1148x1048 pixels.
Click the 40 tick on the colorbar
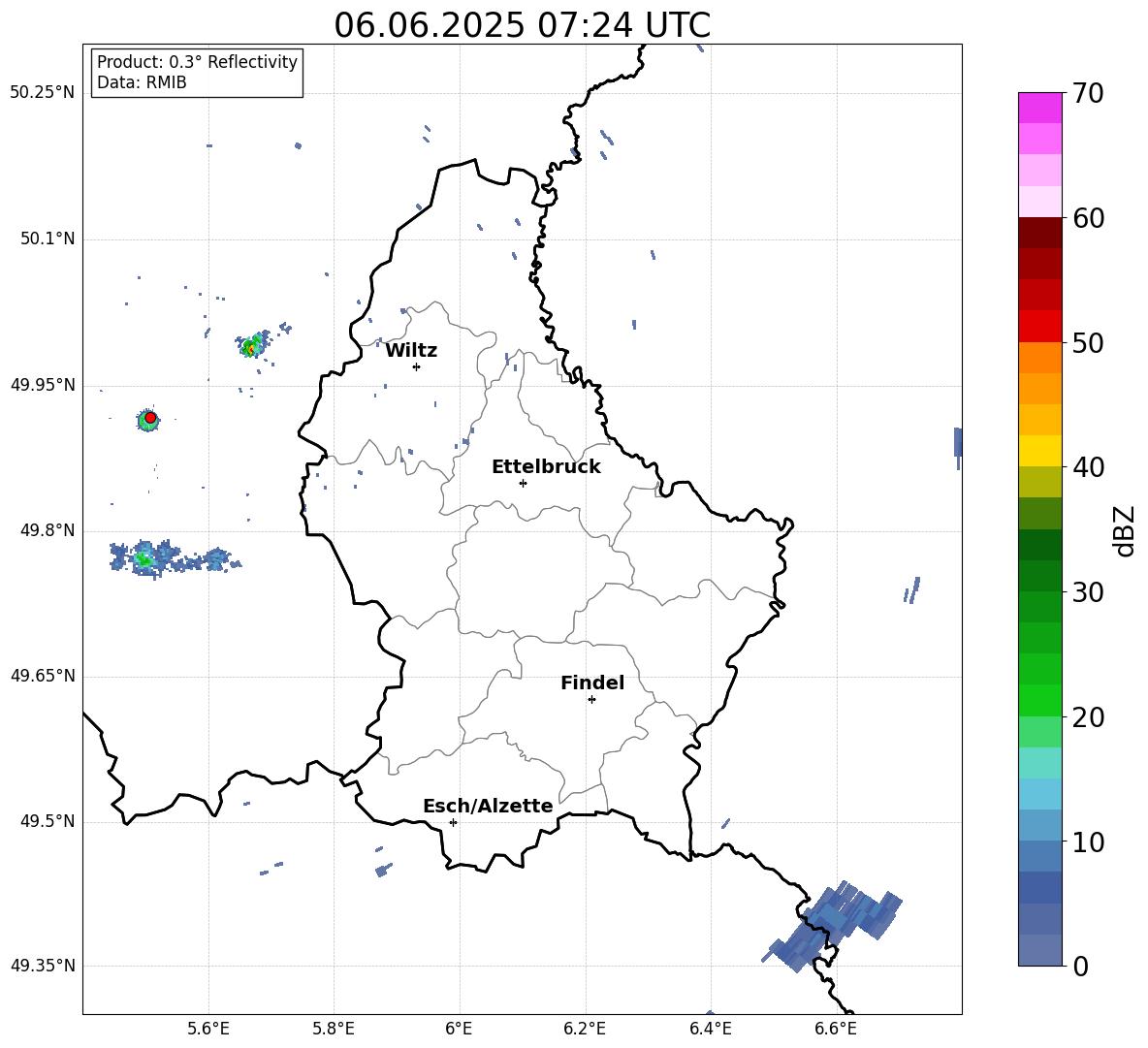pyautogui.click(x=1088, y=467)
